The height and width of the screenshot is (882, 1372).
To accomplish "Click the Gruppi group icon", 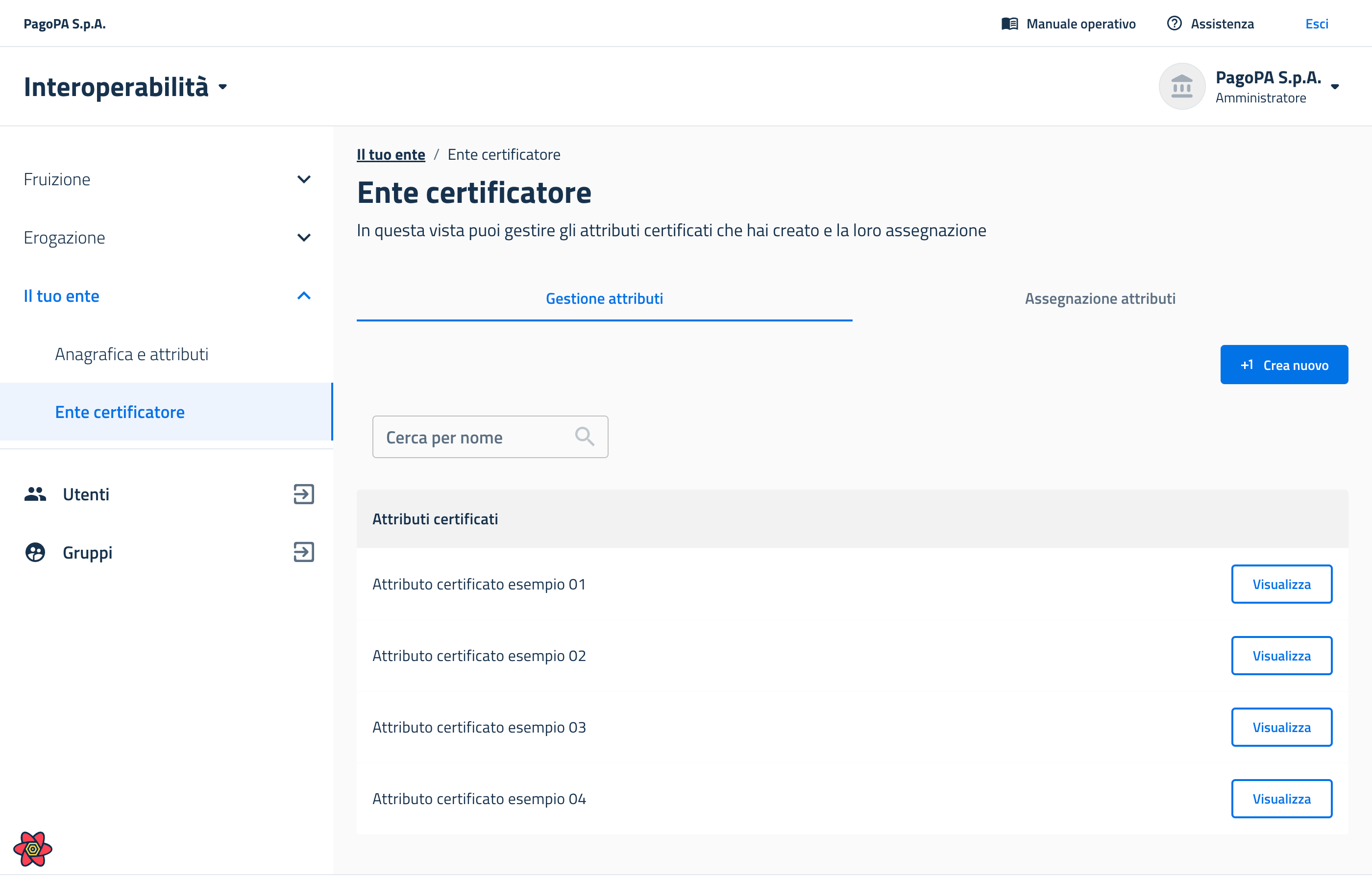I will point(35,553).
